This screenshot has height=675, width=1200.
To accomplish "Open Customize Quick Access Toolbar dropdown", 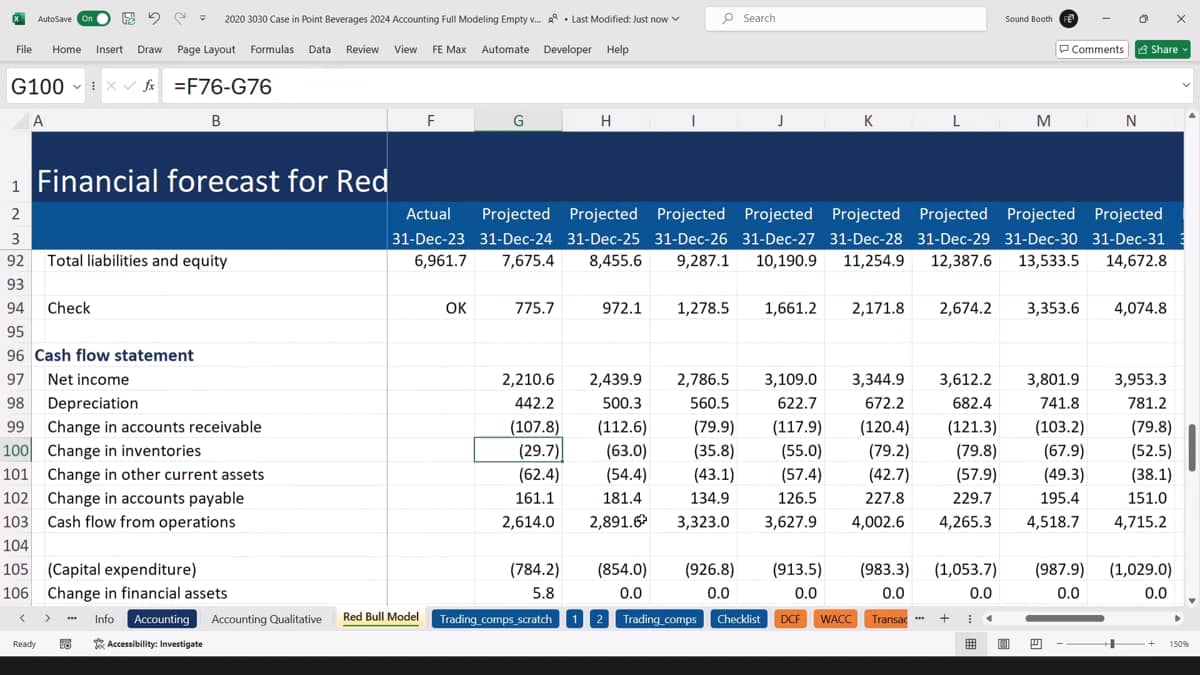I will (x=203, y=18).
